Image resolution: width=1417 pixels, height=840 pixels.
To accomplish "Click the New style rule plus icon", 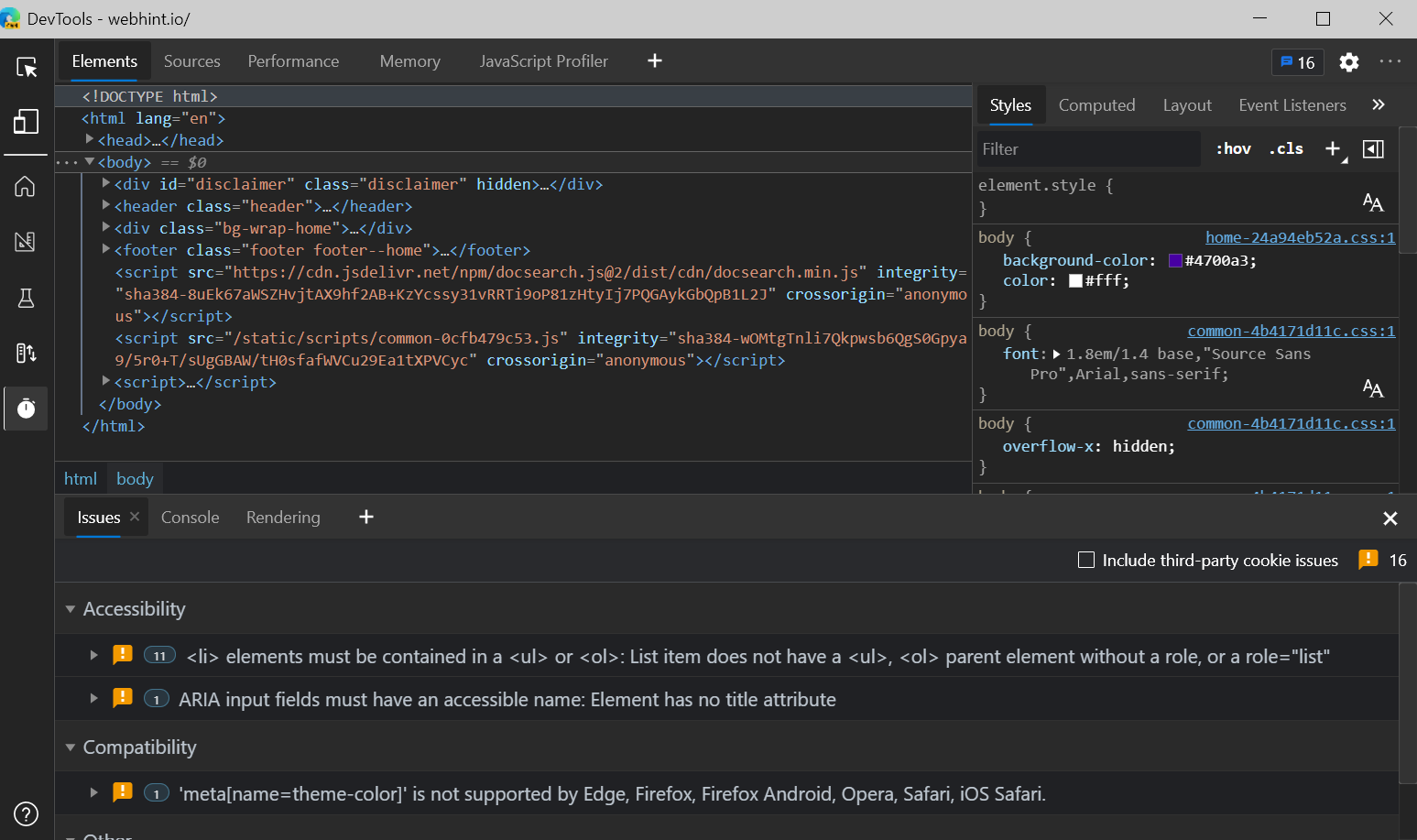I will (x=1333, y=149).
